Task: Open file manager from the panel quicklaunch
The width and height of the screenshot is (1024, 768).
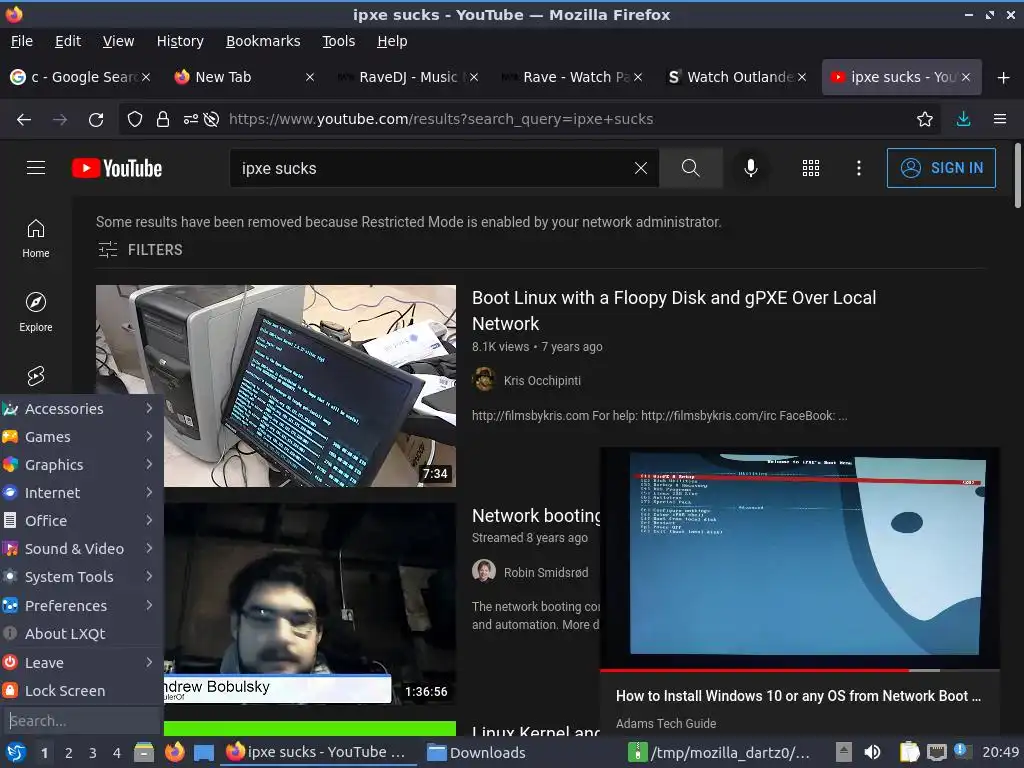Action: 144,752
